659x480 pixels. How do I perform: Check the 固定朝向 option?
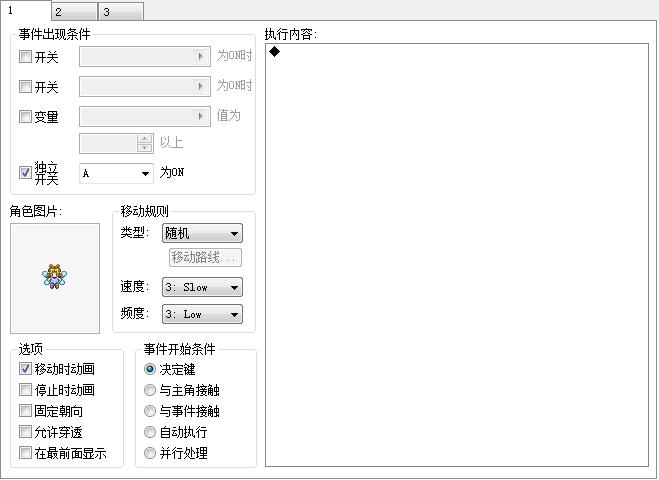pyautogui.click(x=25, y=411)
